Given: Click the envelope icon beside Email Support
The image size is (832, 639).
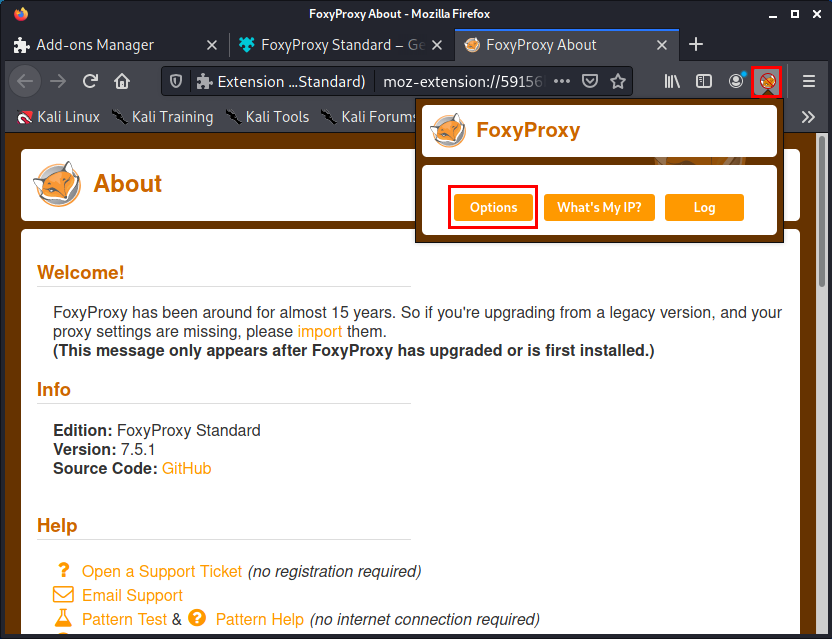Looking at the screenshot, I should [x=63, y=594].
